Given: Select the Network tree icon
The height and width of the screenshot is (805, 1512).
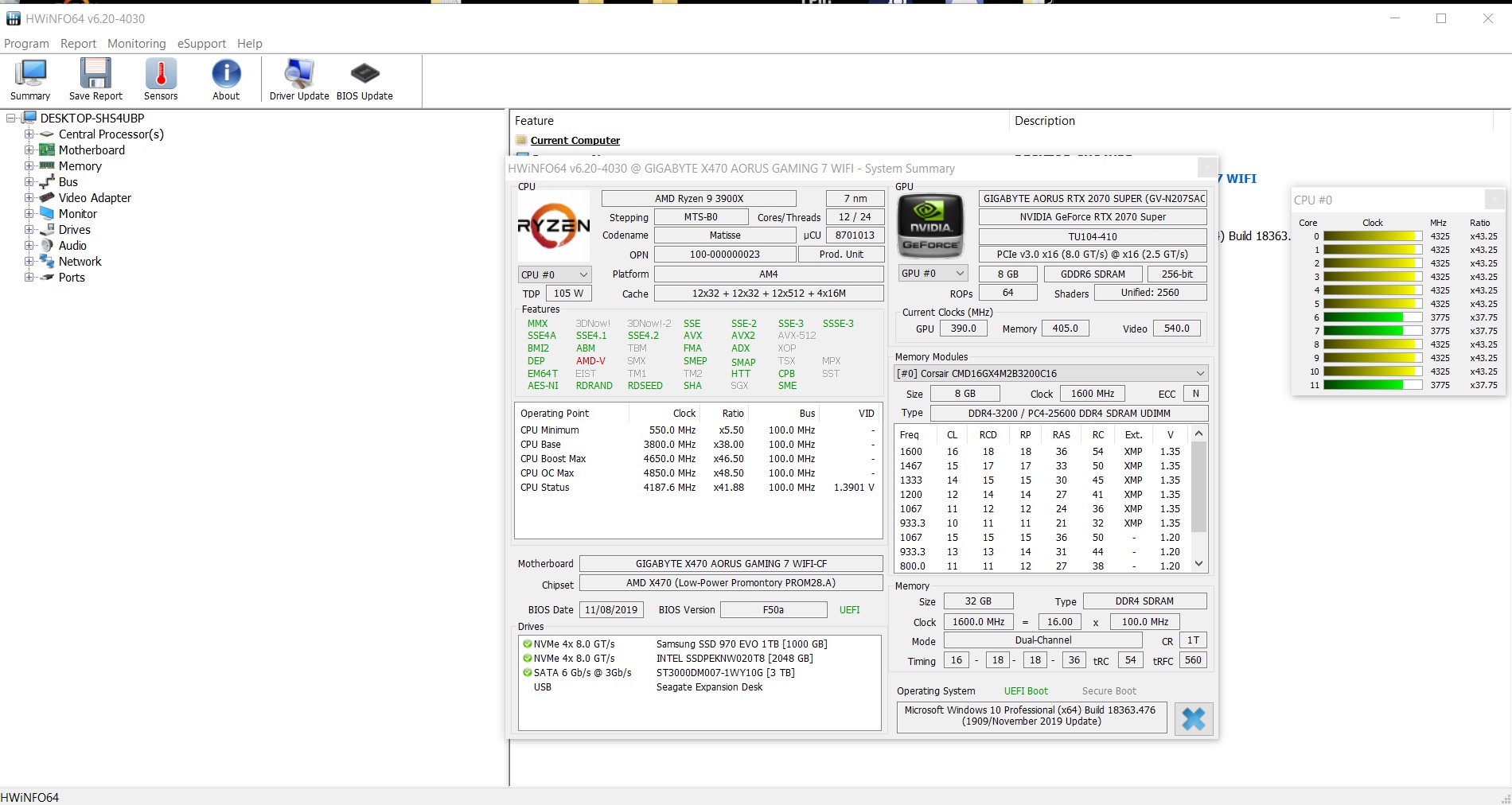Looking at the screenshot, I should pyautogui.click(x=47, y=262).
